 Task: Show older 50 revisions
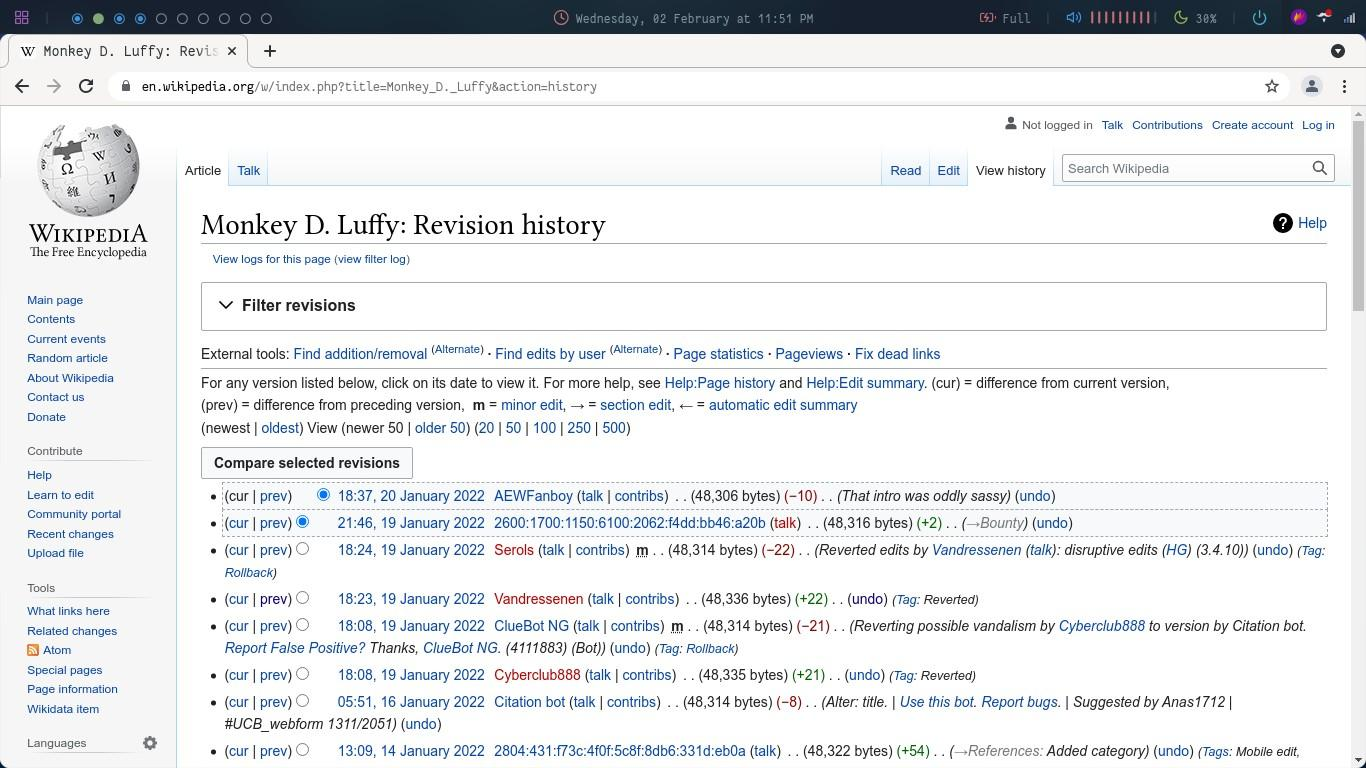pyautogui.click(x=440, y=428)
